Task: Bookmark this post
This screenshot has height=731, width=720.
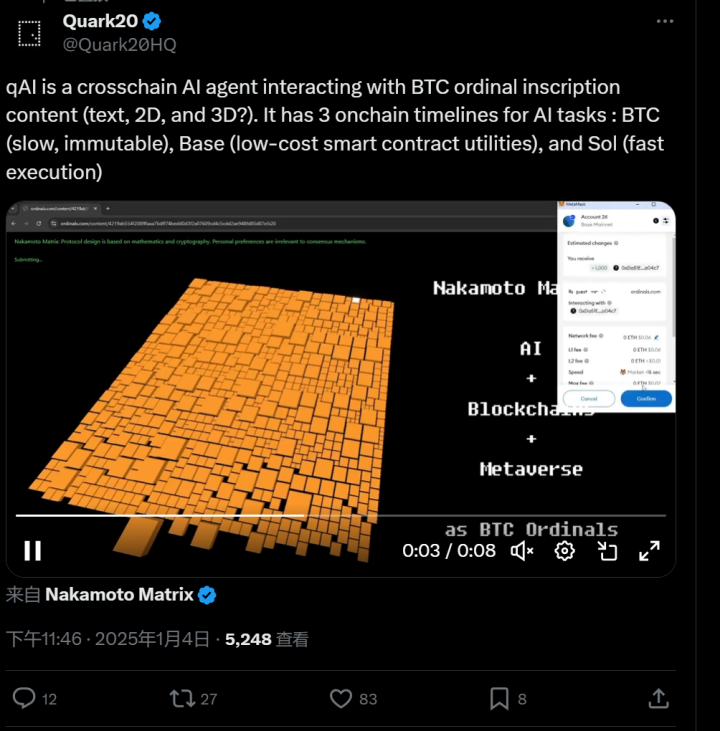Action: point(499,698)
